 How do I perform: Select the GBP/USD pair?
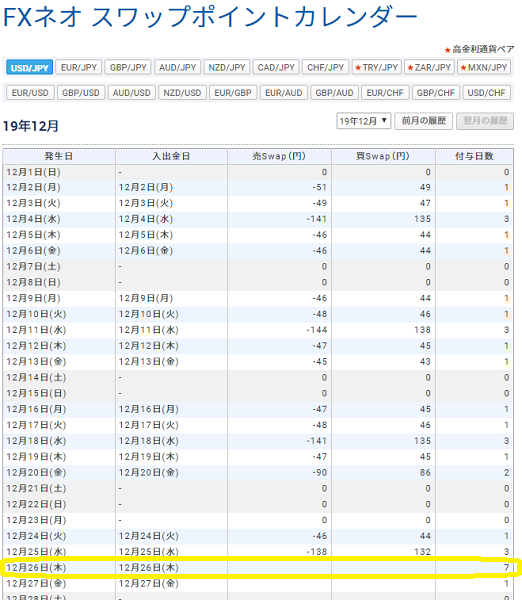tap(81, 93)
